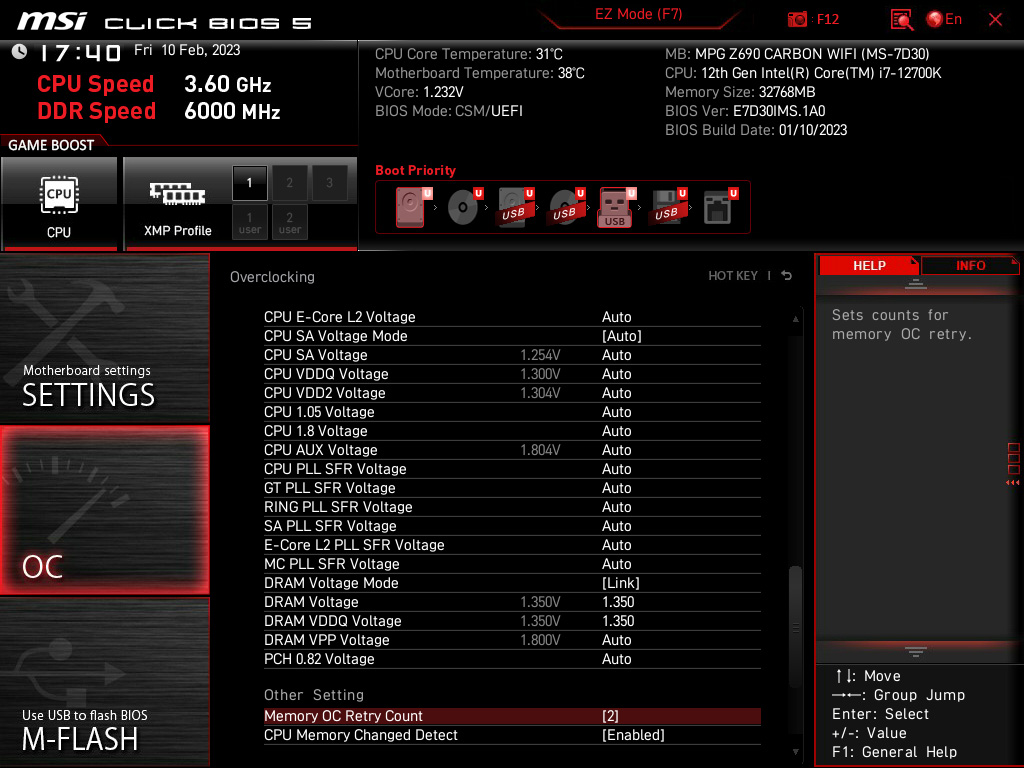
Task: Select RING PLL SFR Voltage row
Action: tap(512, 506)
